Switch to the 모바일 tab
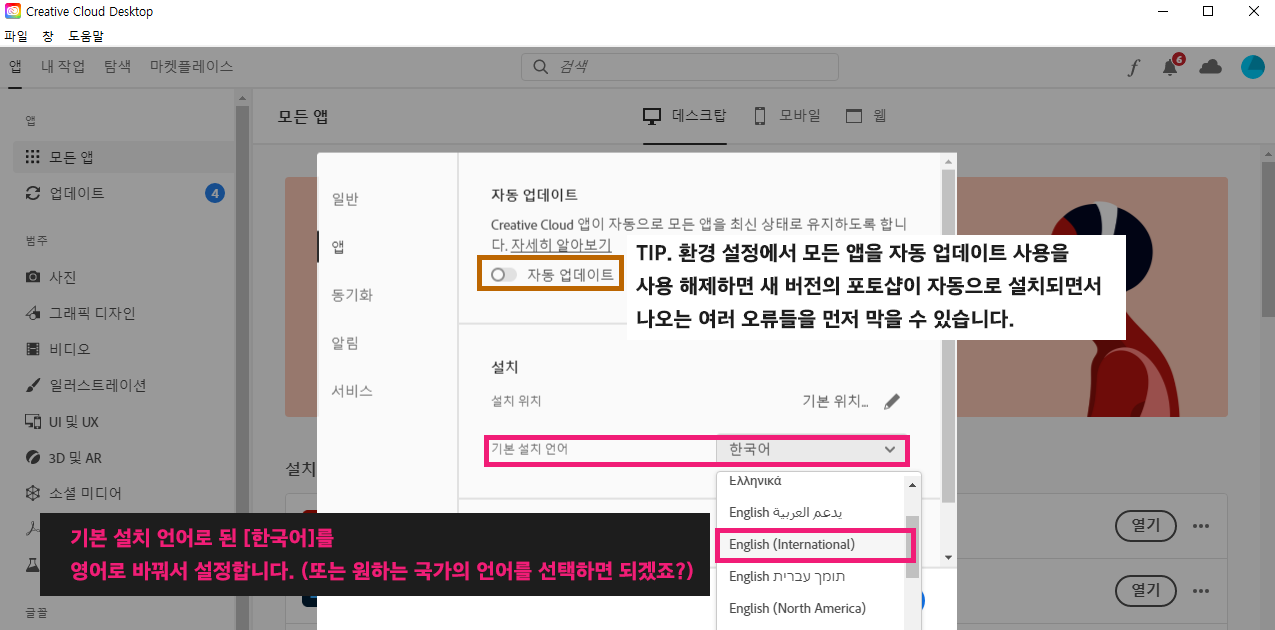Viewport: 1275px width, 630px height. (x=786, y=116)
